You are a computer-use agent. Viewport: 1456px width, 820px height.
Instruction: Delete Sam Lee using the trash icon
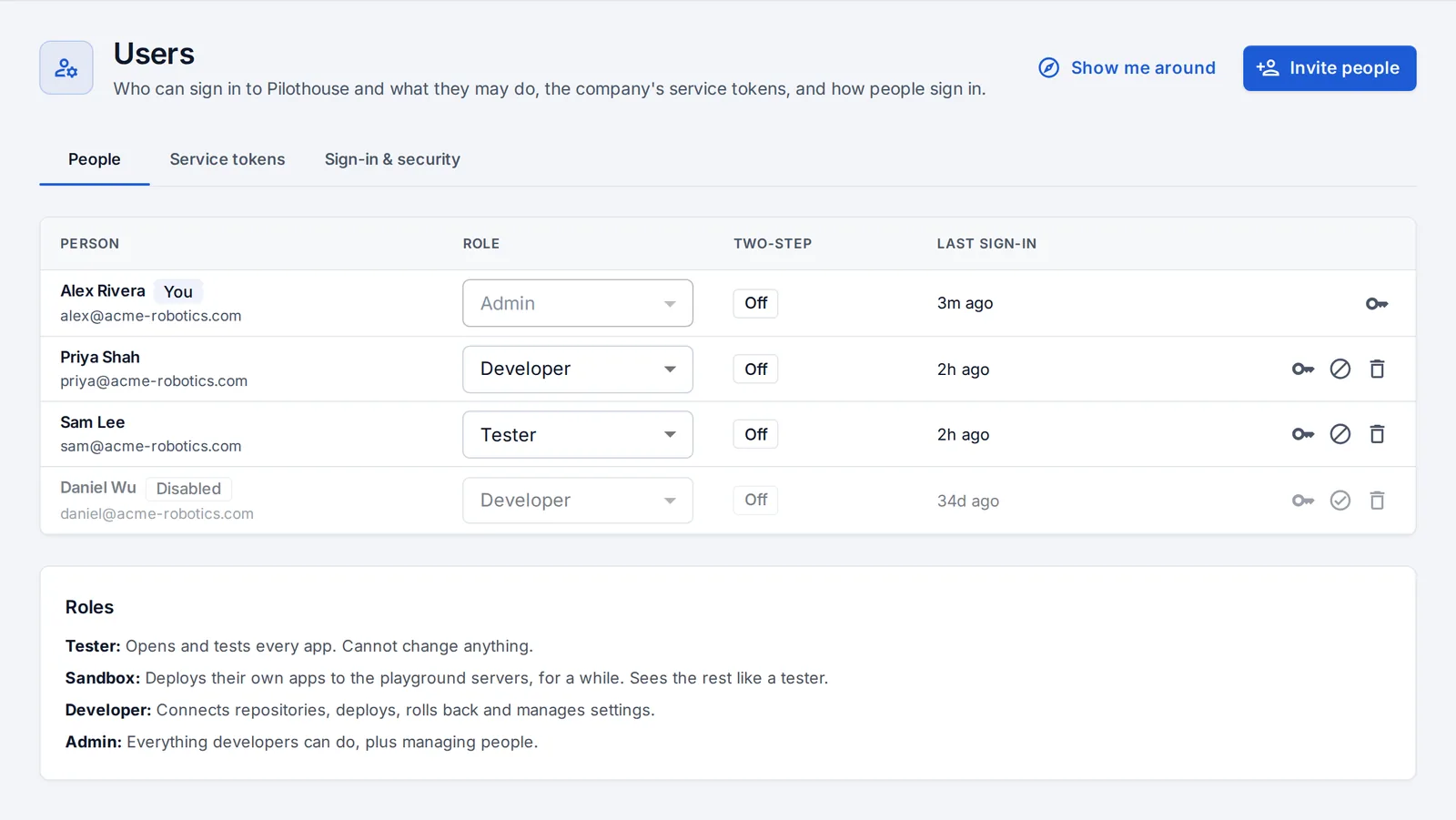click(1377, 434)
